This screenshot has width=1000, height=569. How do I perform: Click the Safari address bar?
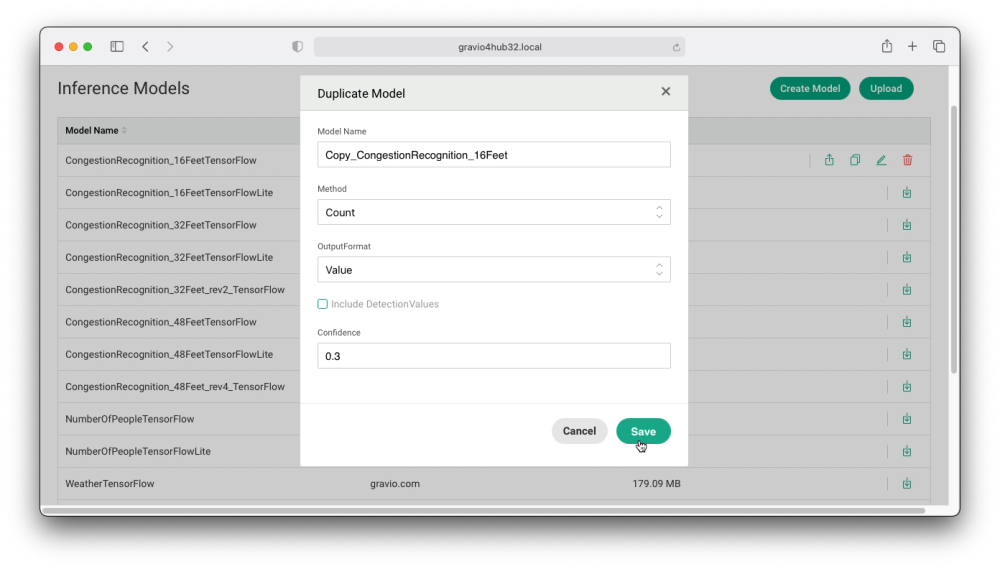click(499, 47)
